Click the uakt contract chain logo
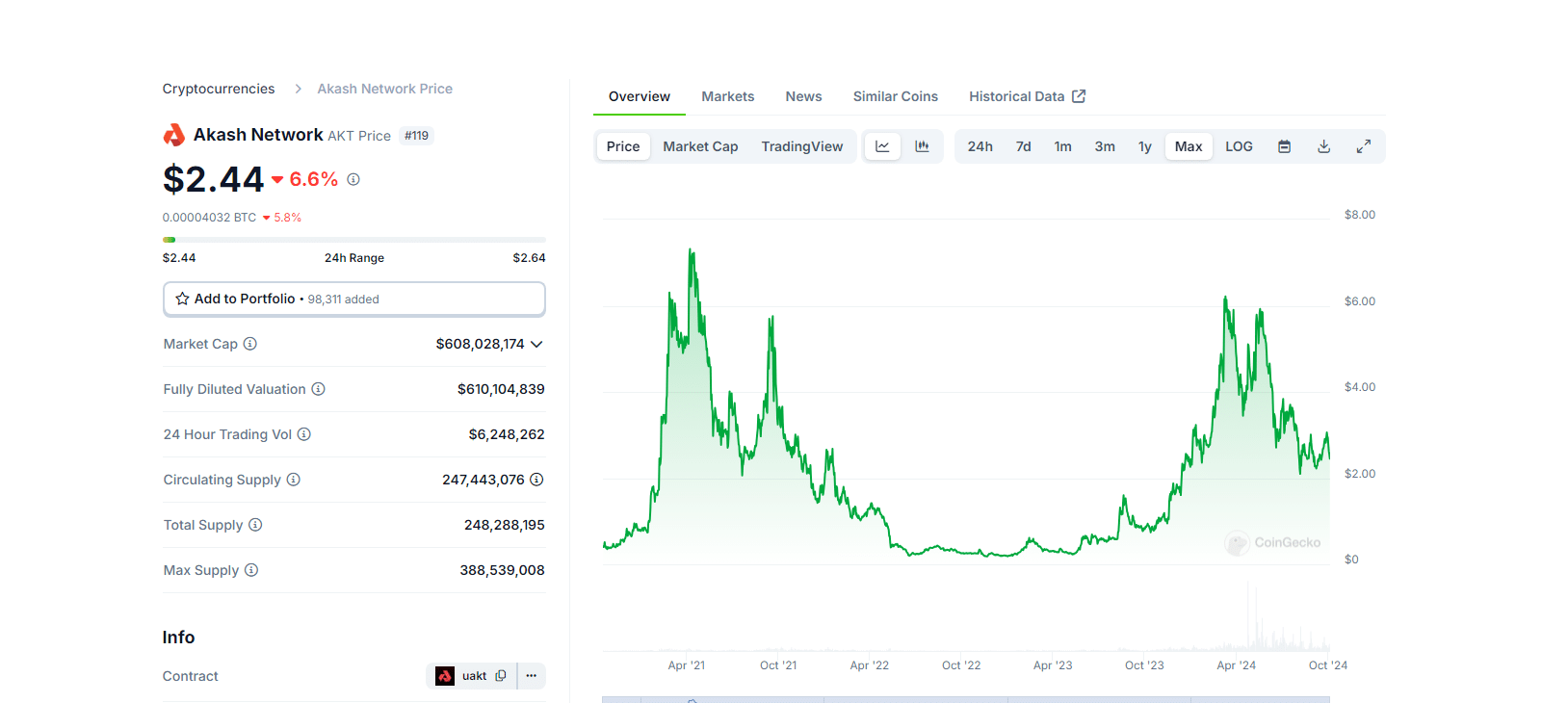This screenshot has width=1568, height=703. point(445,676)
